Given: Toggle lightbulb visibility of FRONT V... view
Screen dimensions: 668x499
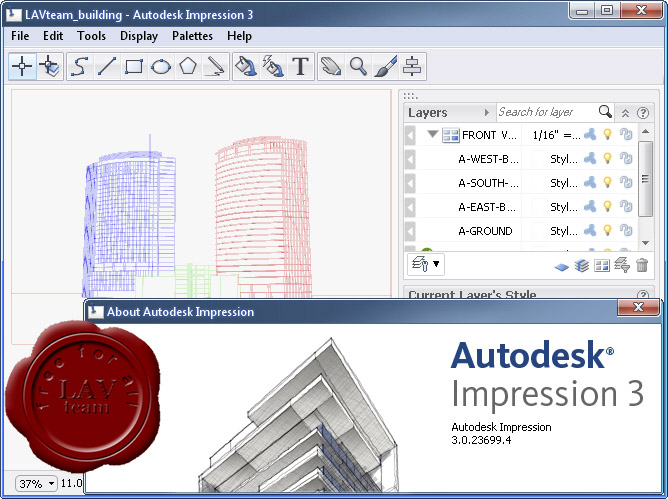Looking at the screenshot, I should pos(608,135).
